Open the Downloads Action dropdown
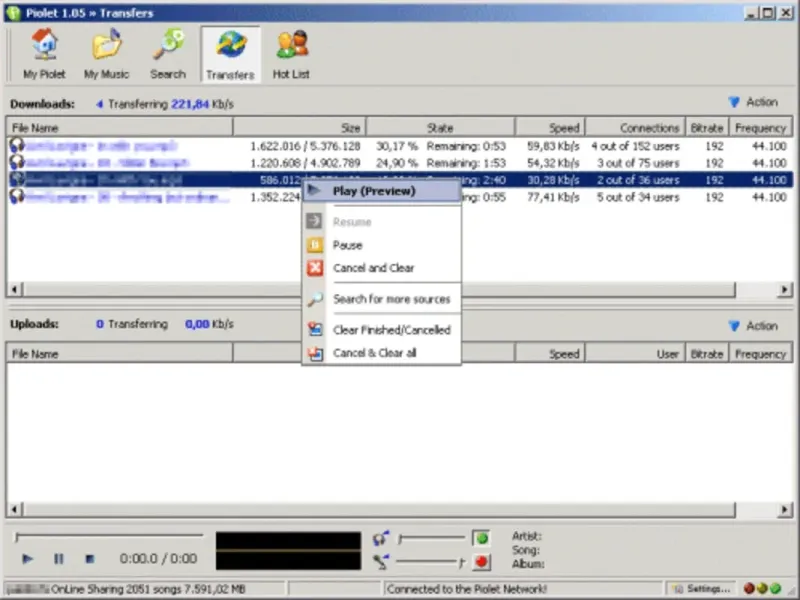The width and height of the screenshot is (800, 600). pyautogui.click(x=754, y=102)
